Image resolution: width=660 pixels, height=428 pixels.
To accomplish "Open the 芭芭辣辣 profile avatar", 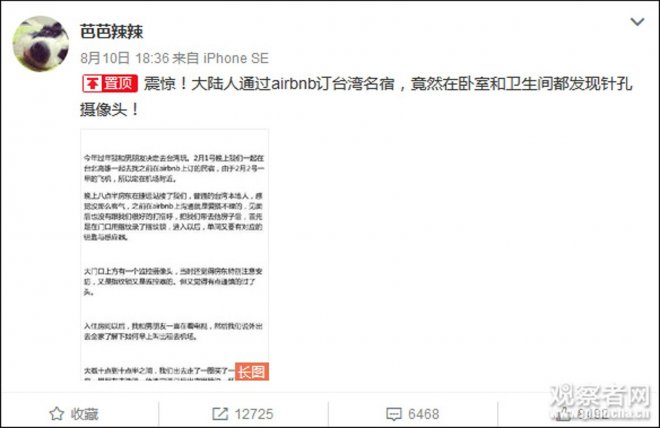I will [41, 44].
